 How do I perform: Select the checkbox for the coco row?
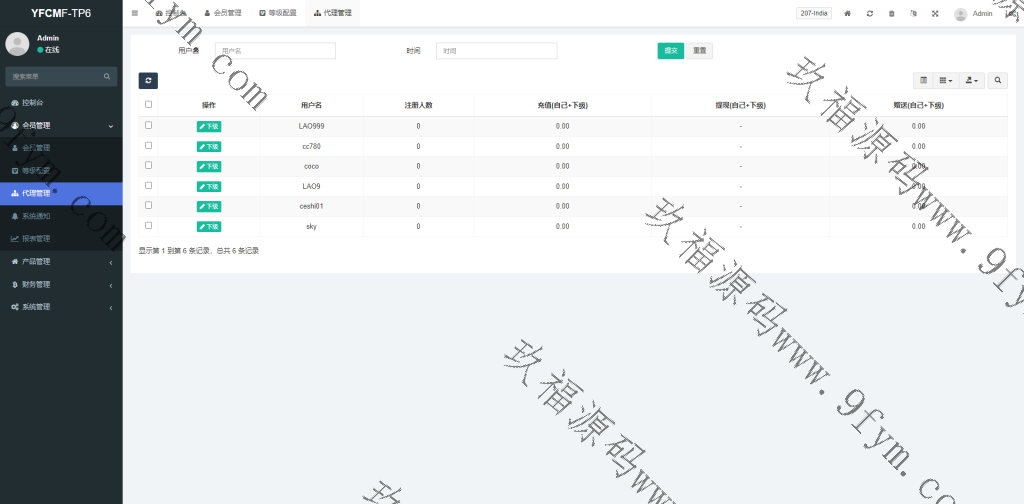149,166
